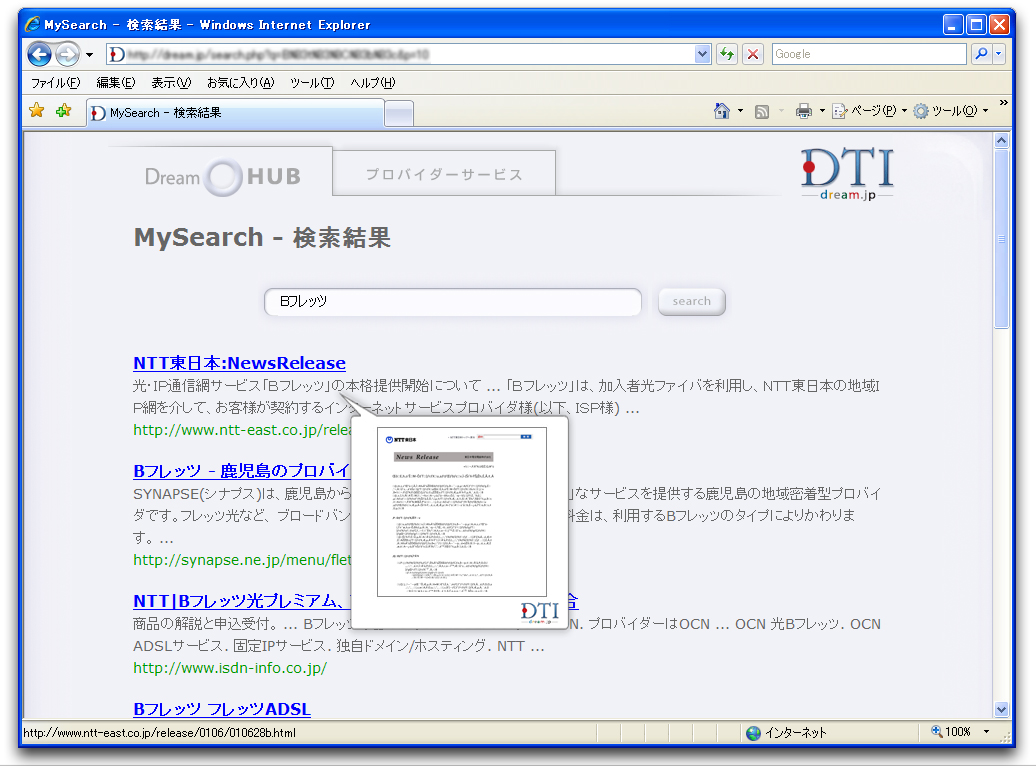Open the NTT東日本:NewsRelease result link
The width and height of the screenshot is (1036, 766).
pos(239,363)
